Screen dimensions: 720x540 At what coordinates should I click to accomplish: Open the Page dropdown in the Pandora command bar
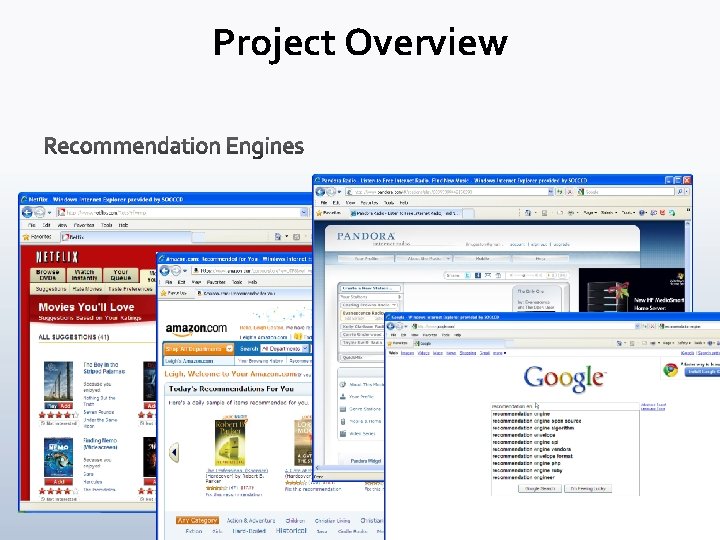pyautogui.click(x=590, y=213)
